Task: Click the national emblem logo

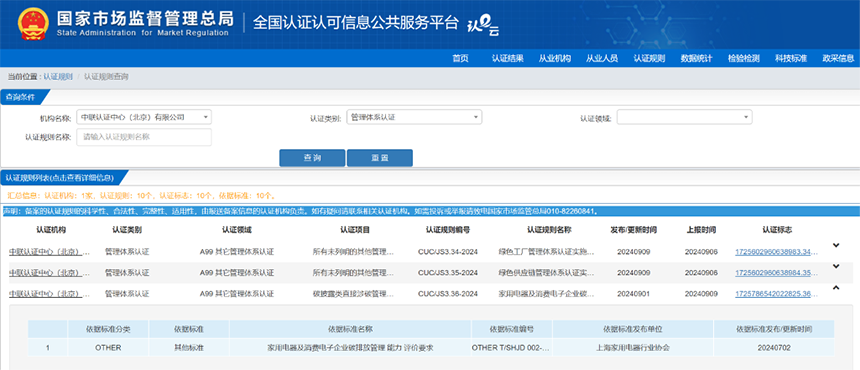Action: click(x=33, y=24)
